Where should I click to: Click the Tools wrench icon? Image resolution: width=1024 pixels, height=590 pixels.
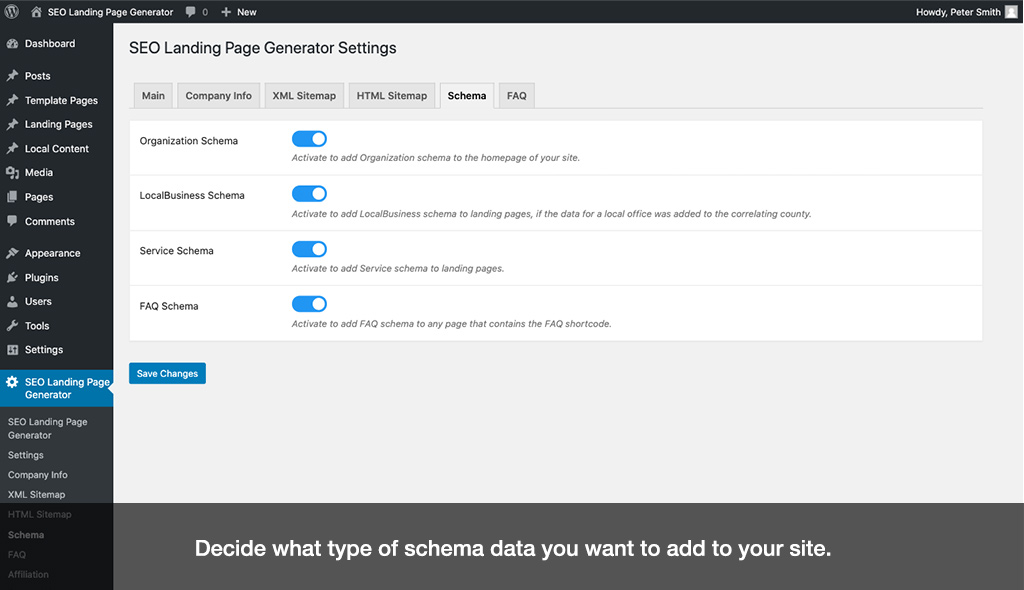[x=17, y=325]
